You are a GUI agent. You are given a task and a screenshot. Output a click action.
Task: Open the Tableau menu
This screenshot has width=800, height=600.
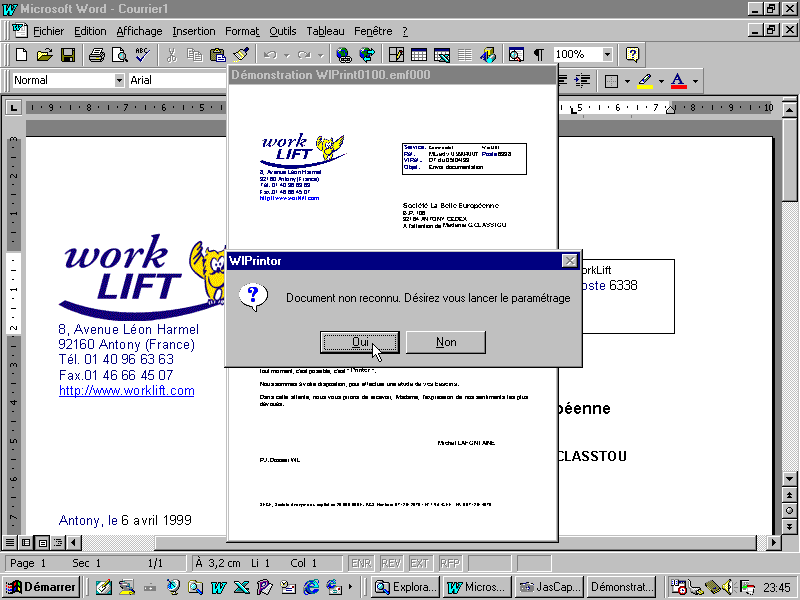(325, 31)
